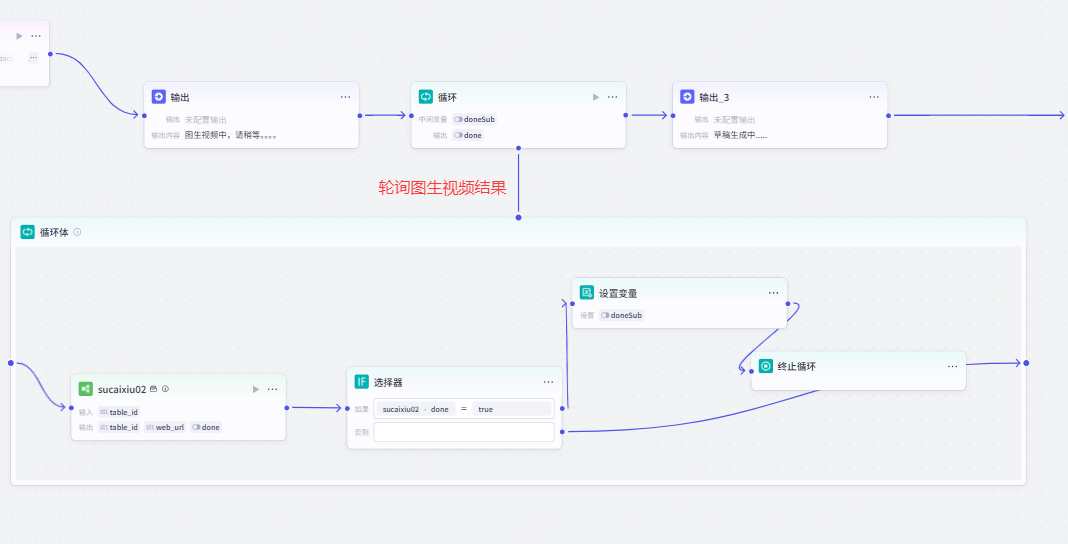The width and height of the screenshot is (1068, 544).
Task: Click the sucaixiu02 - done condition field
Action: [x=415, y=409]
